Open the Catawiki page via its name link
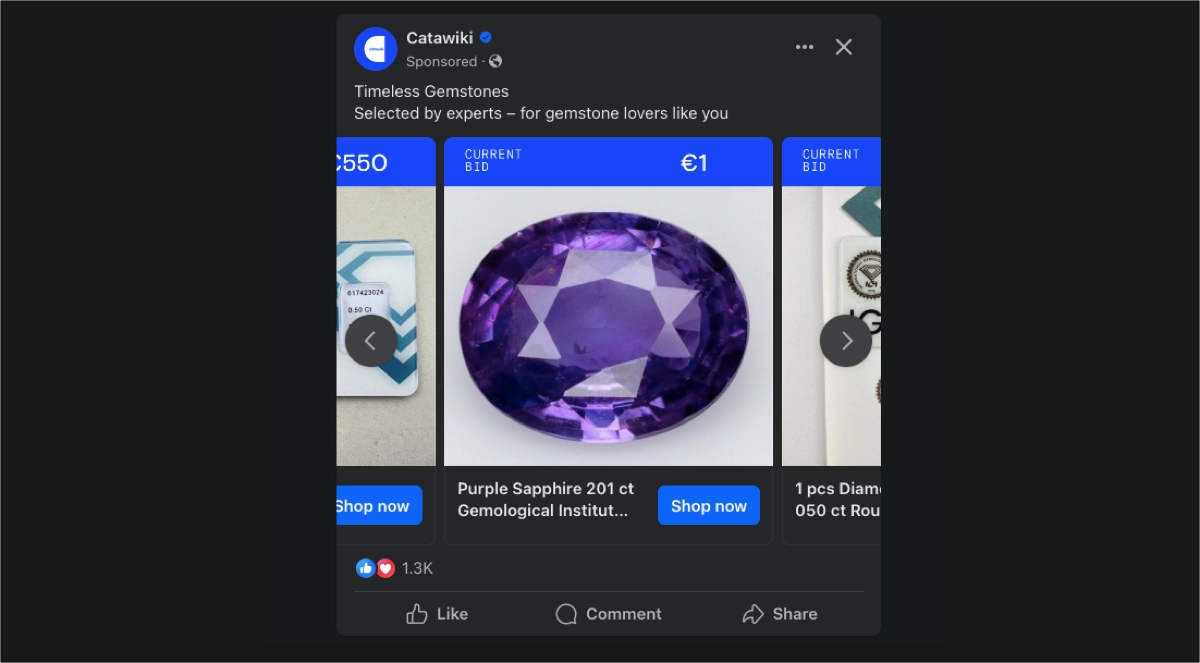The width and height of the screenshot is (1200, 663). (438, 38)
